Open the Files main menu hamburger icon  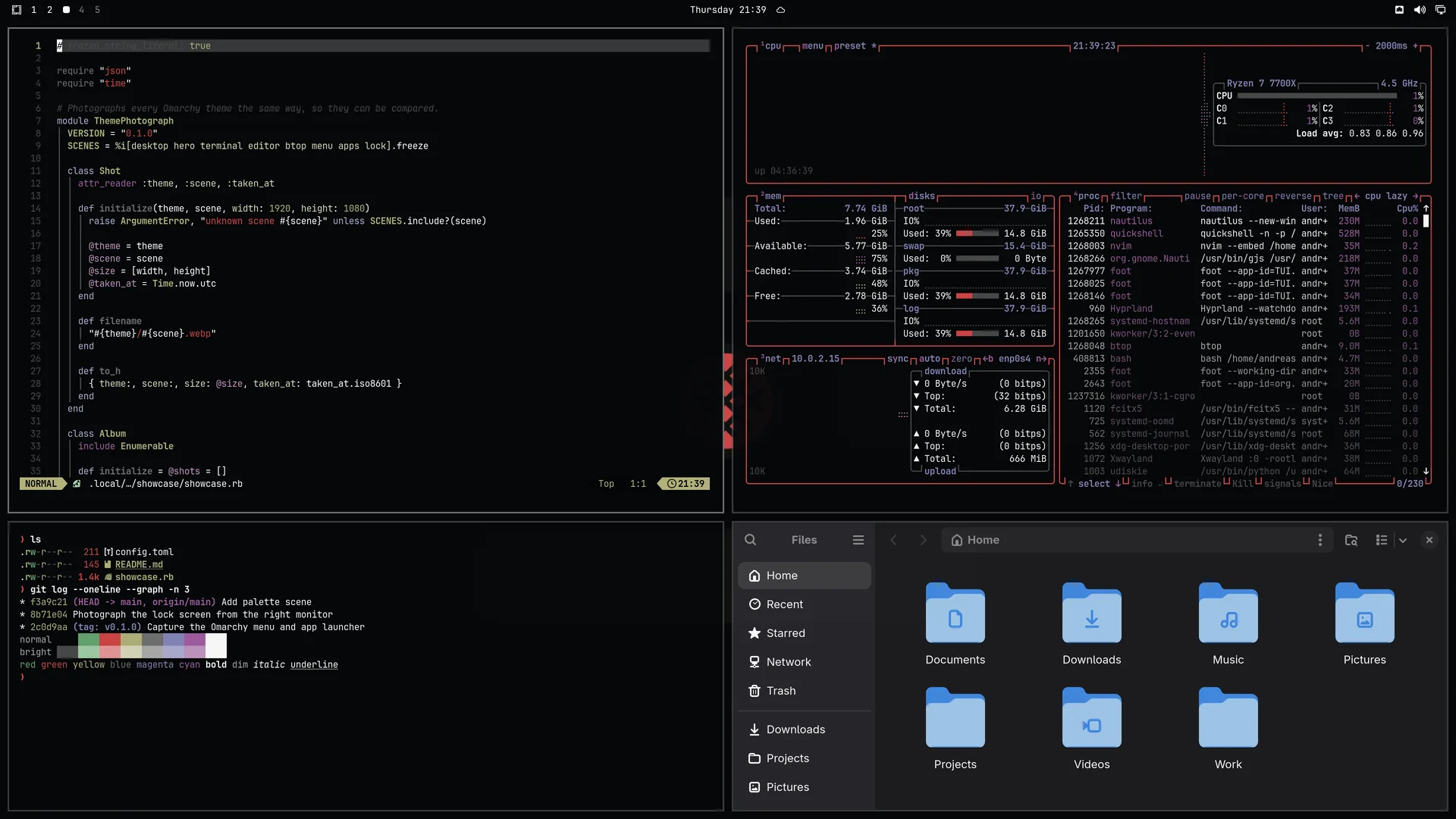point(858,540)
